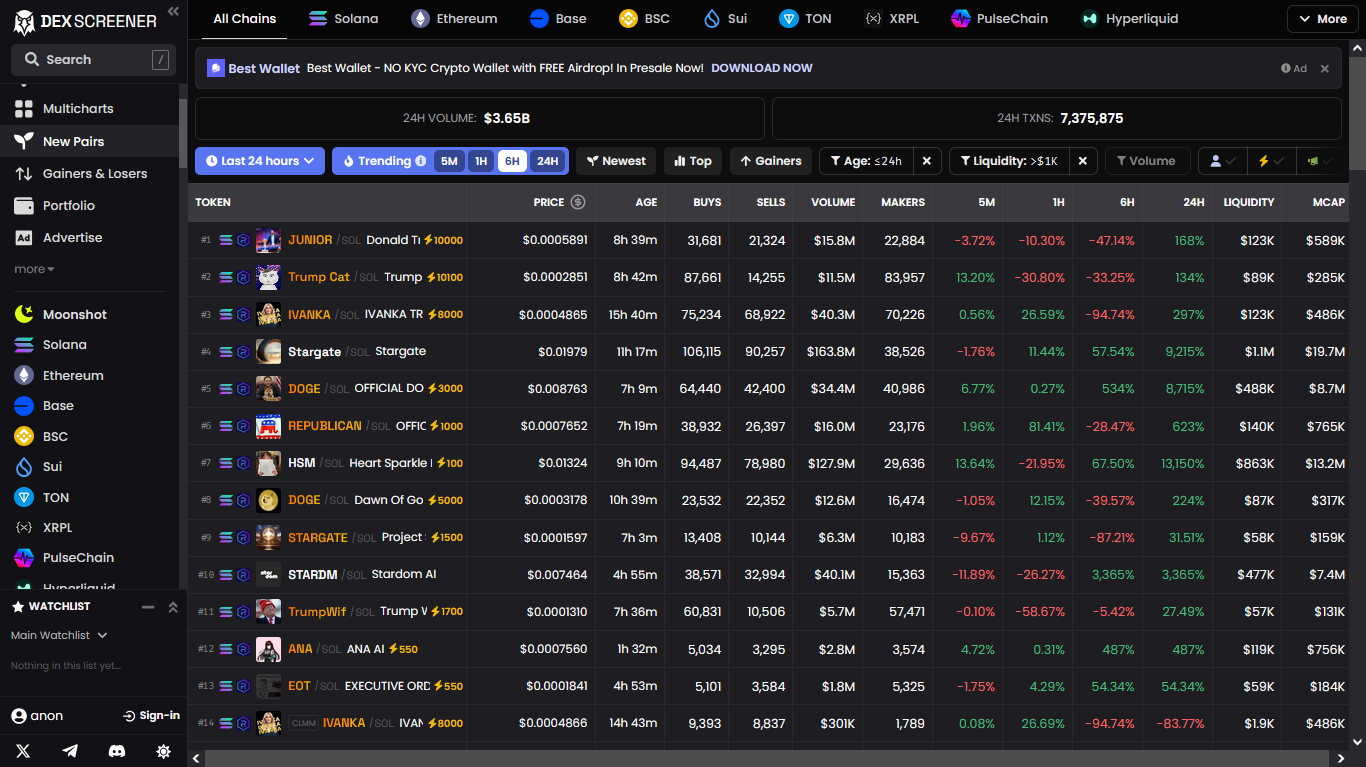Click the anon user avatar icon
This screenshot has width=1366, height=767.
click(x=18, y=715)
